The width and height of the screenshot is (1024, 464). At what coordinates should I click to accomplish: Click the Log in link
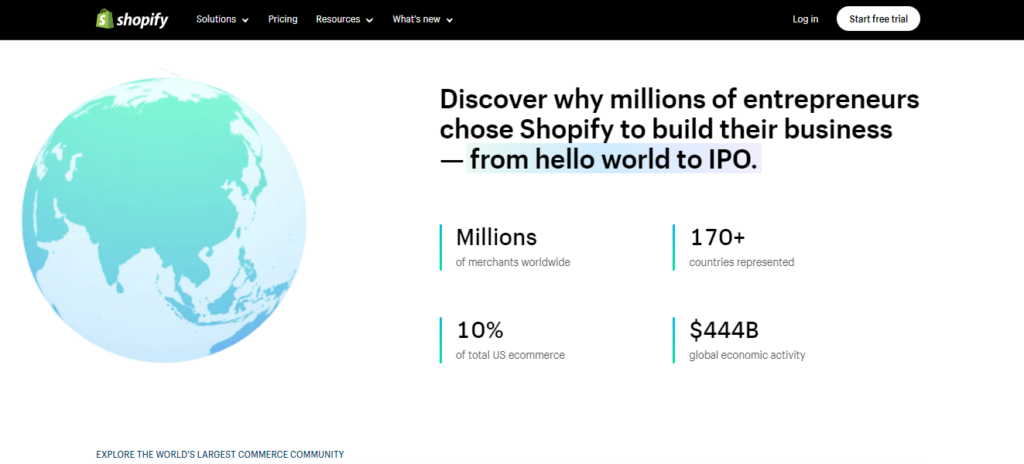(x=805, y=19)
